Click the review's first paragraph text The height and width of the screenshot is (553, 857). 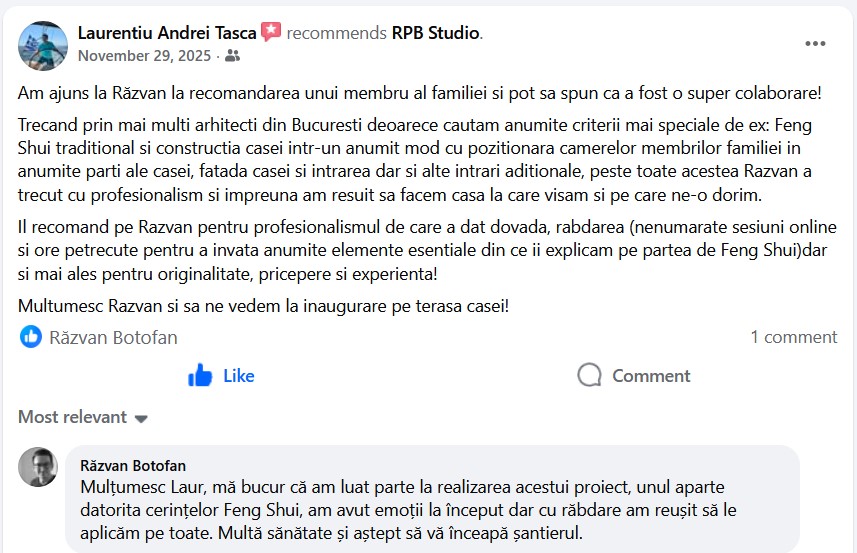point(420,93)
